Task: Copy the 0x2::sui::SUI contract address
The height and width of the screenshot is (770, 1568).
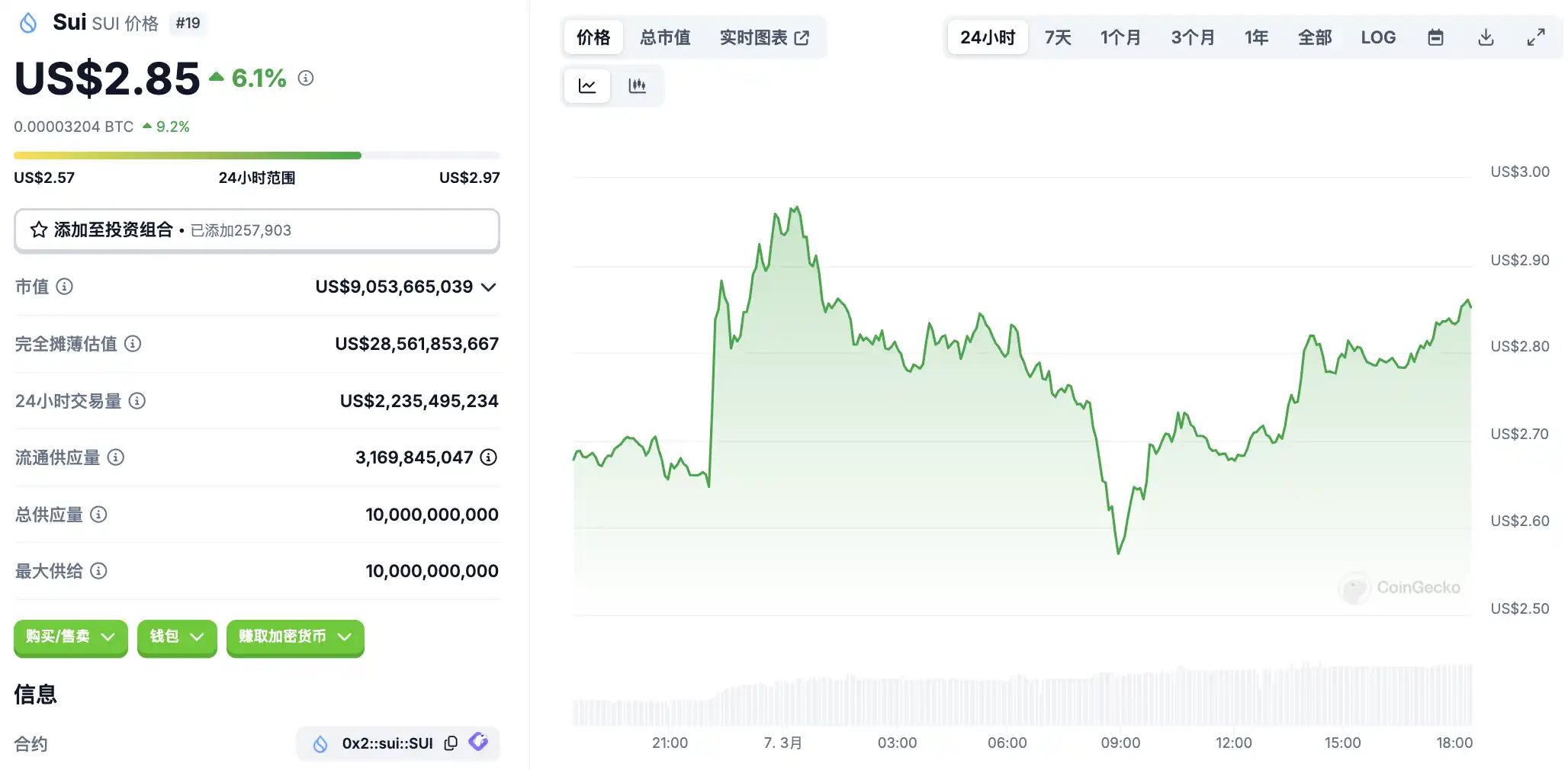Action: 451,743
